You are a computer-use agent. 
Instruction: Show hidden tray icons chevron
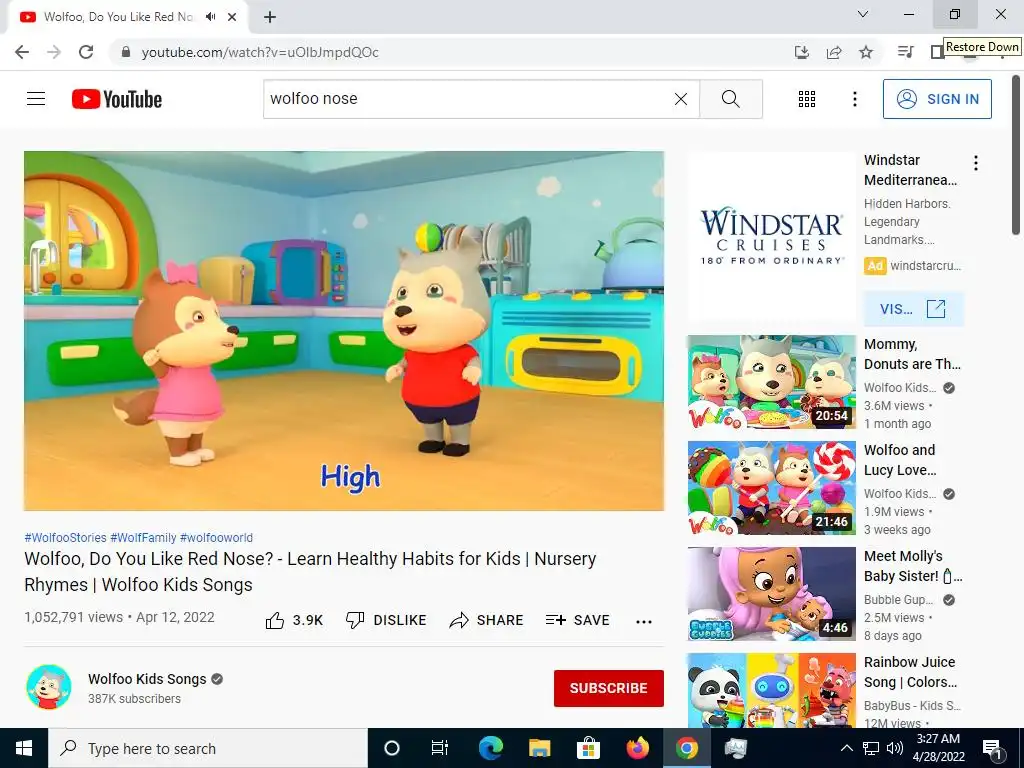[x=846, y=748]
